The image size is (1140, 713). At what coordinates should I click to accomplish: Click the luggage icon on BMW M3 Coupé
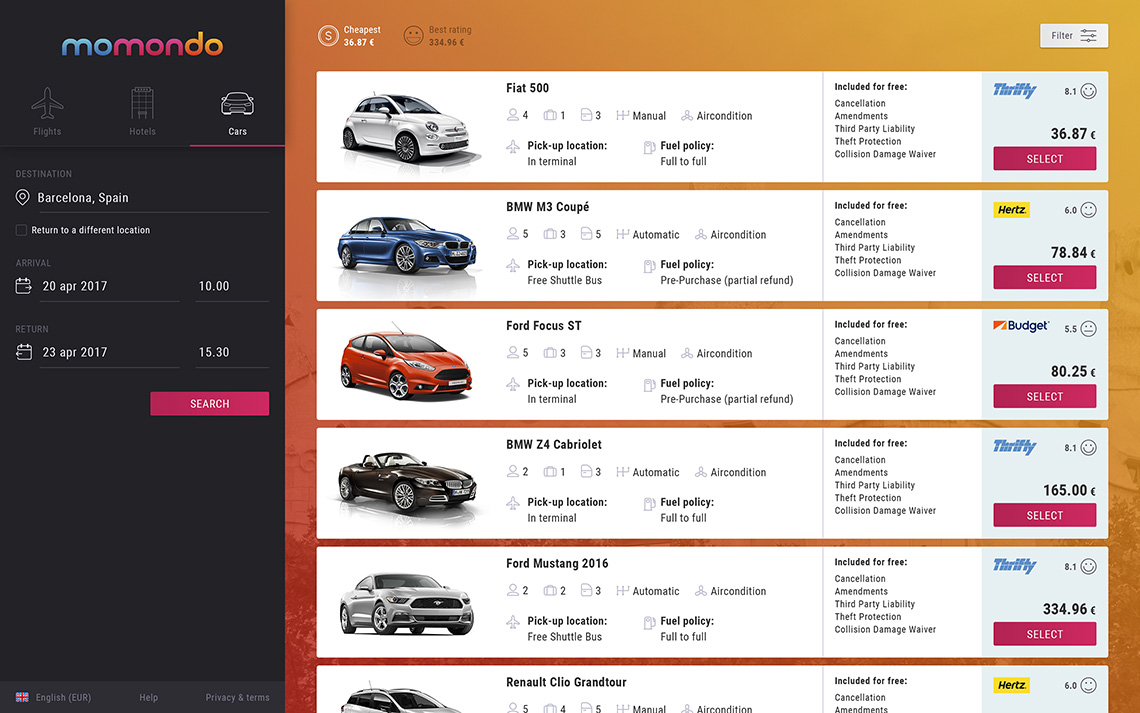(550, 234)
